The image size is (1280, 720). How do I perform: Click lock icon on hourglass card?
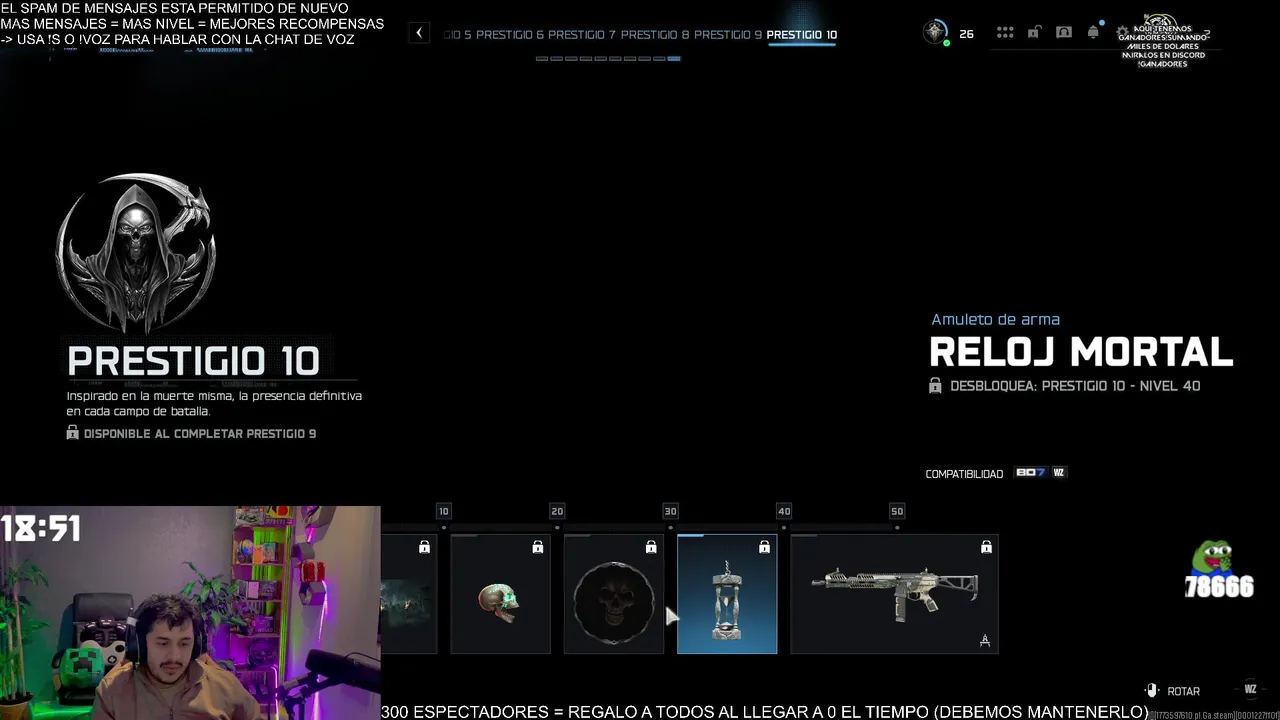point(764,547)
